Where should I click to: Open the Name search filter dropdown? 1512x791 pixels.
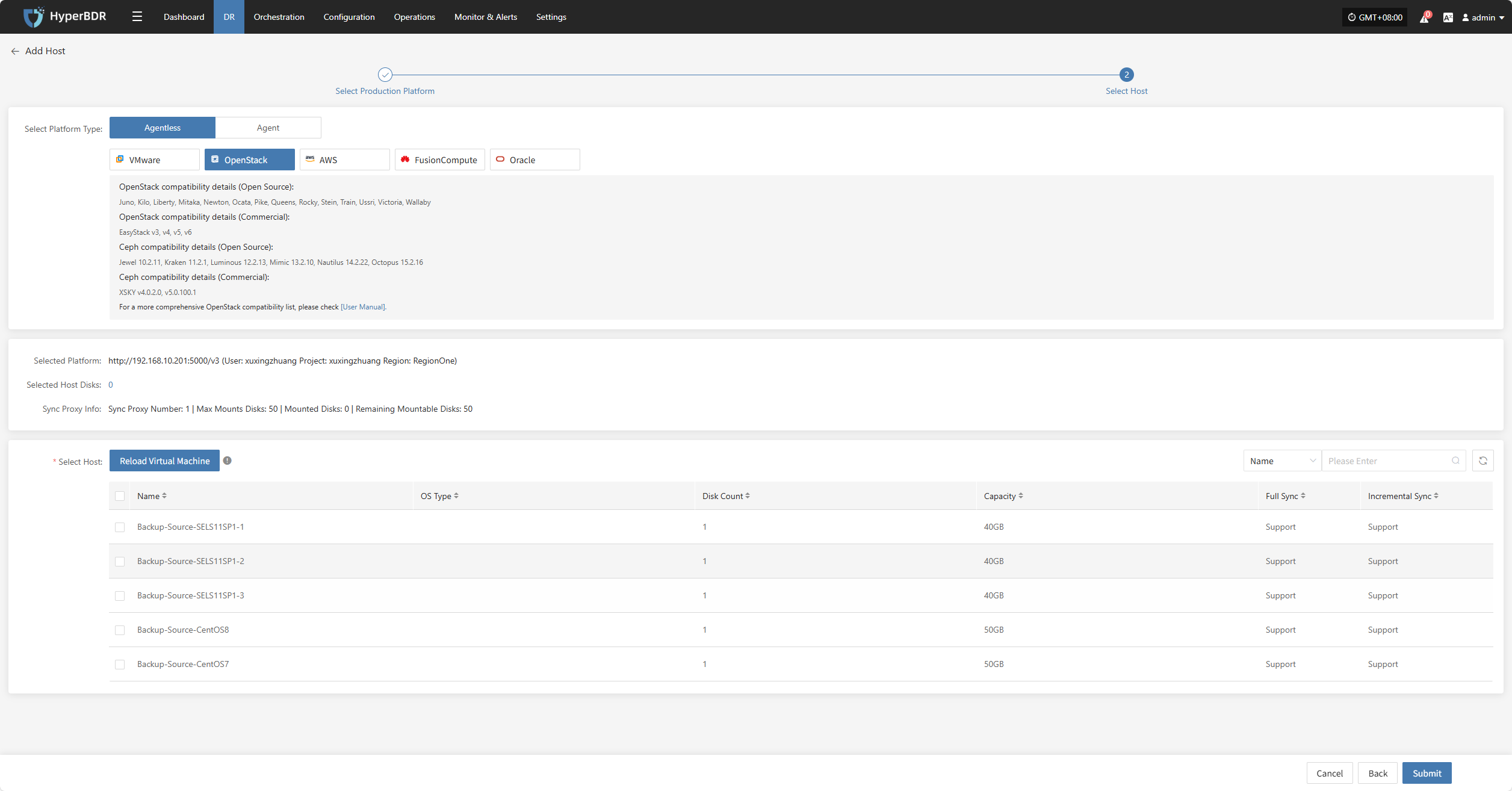pyautogui.click(x=1283, y=461)
